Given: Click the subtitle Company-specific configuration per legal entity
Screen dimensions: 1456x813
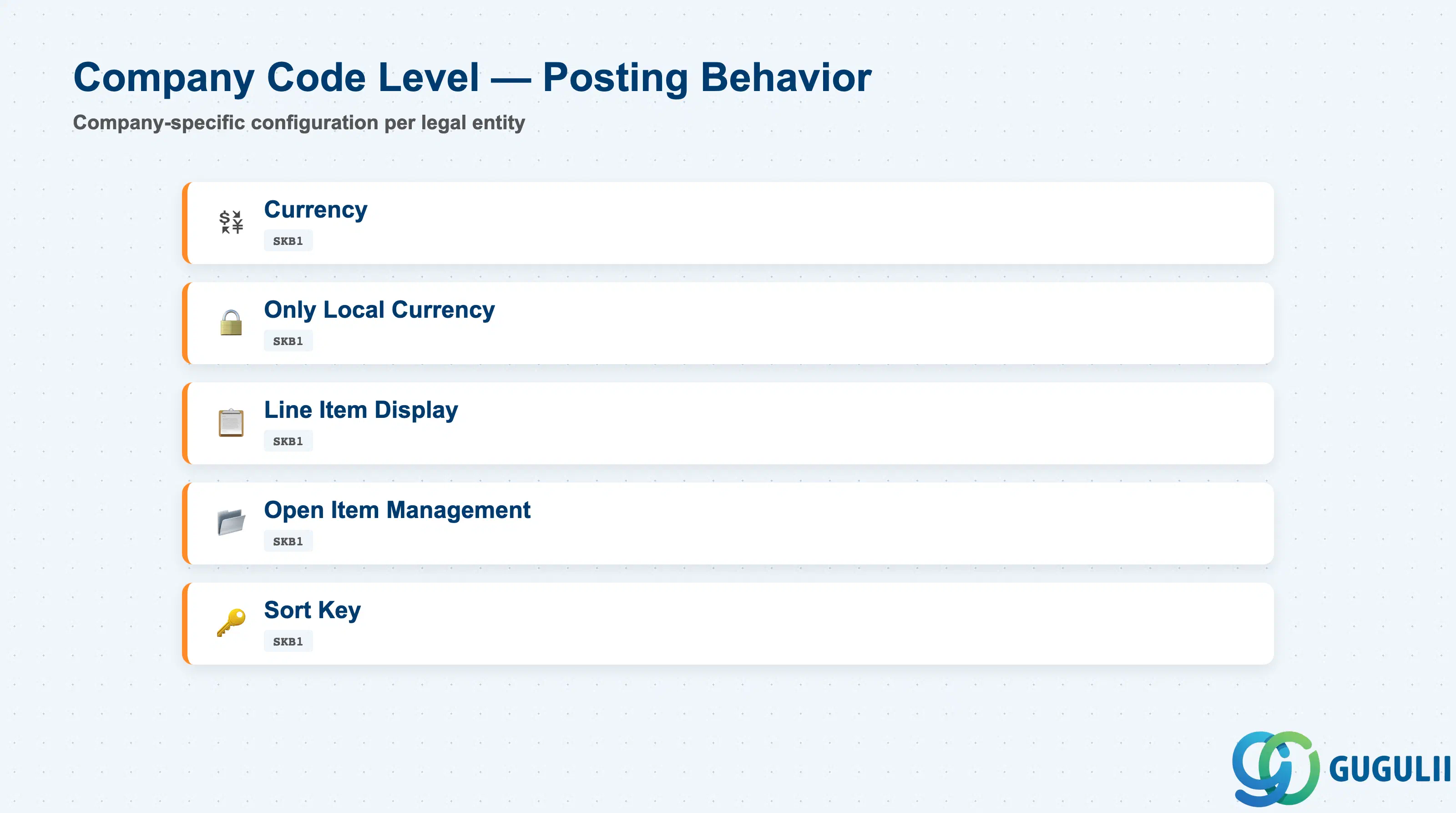Looking at the screenshot, I should click(x=299, y=123).
